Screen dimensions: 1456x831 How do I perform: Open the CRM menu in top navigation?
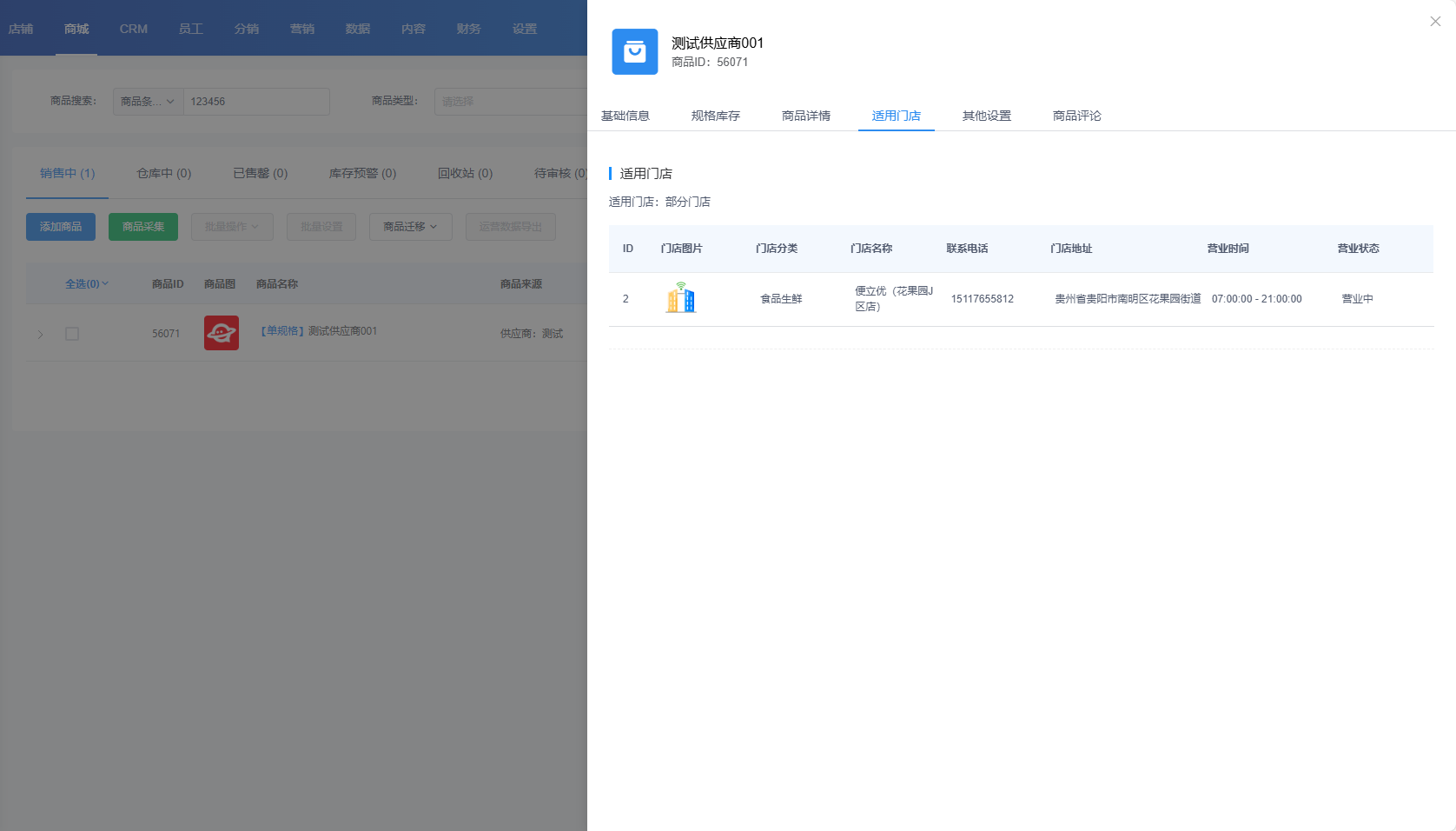click(x=134, y=29)
